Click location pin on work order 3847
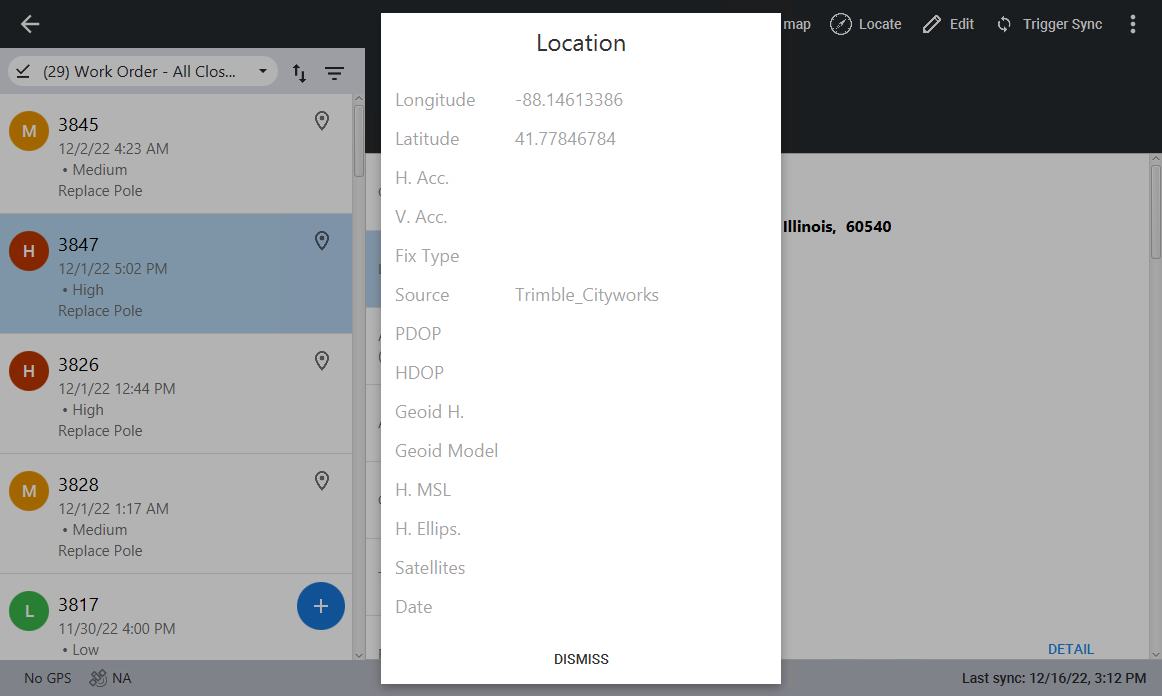The image size is (1162, 696). [x=322, y=241]
